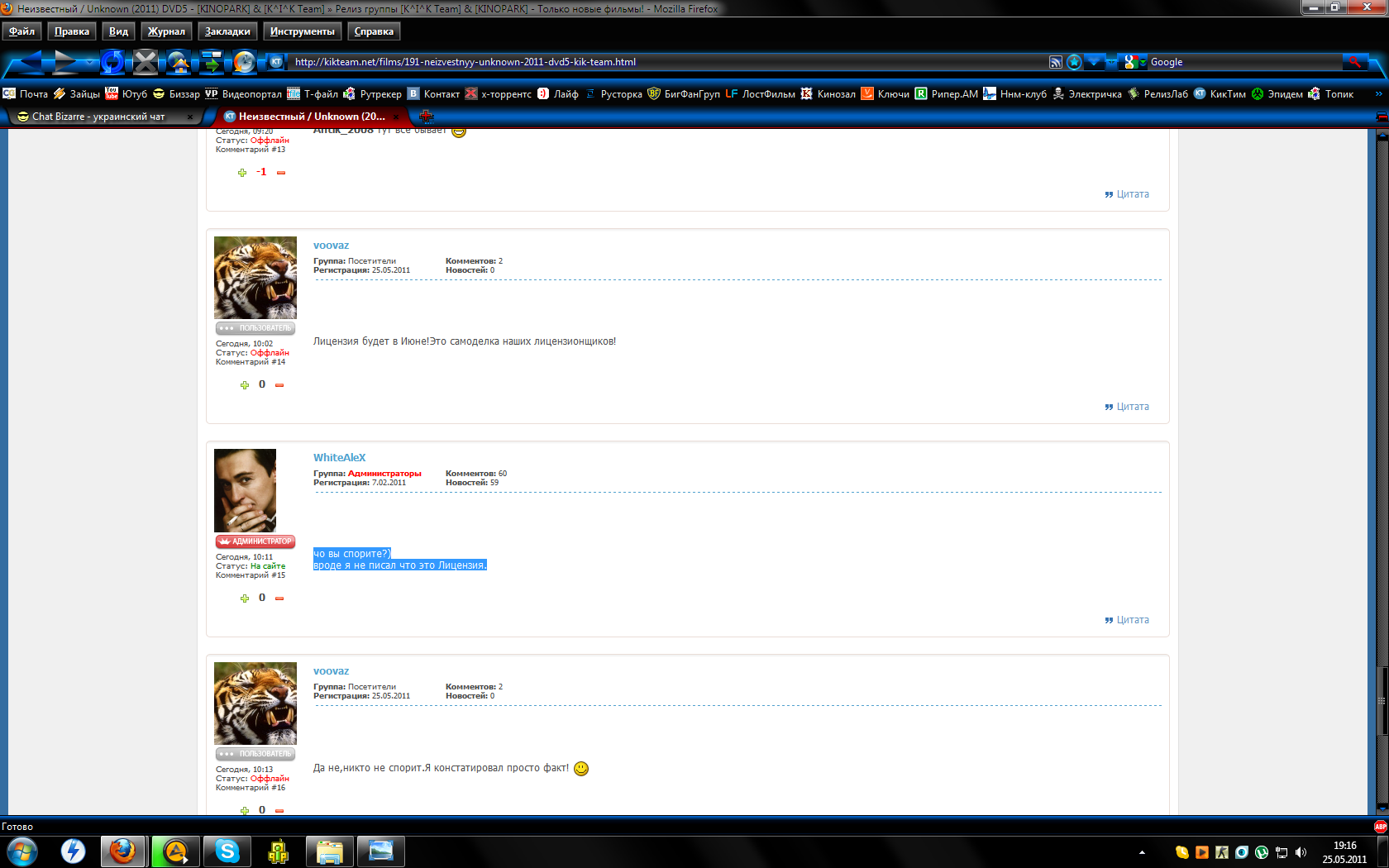1389x868 pixels.
Task: Quote comment #14 with Цитата
Action: click(1127, 407)
